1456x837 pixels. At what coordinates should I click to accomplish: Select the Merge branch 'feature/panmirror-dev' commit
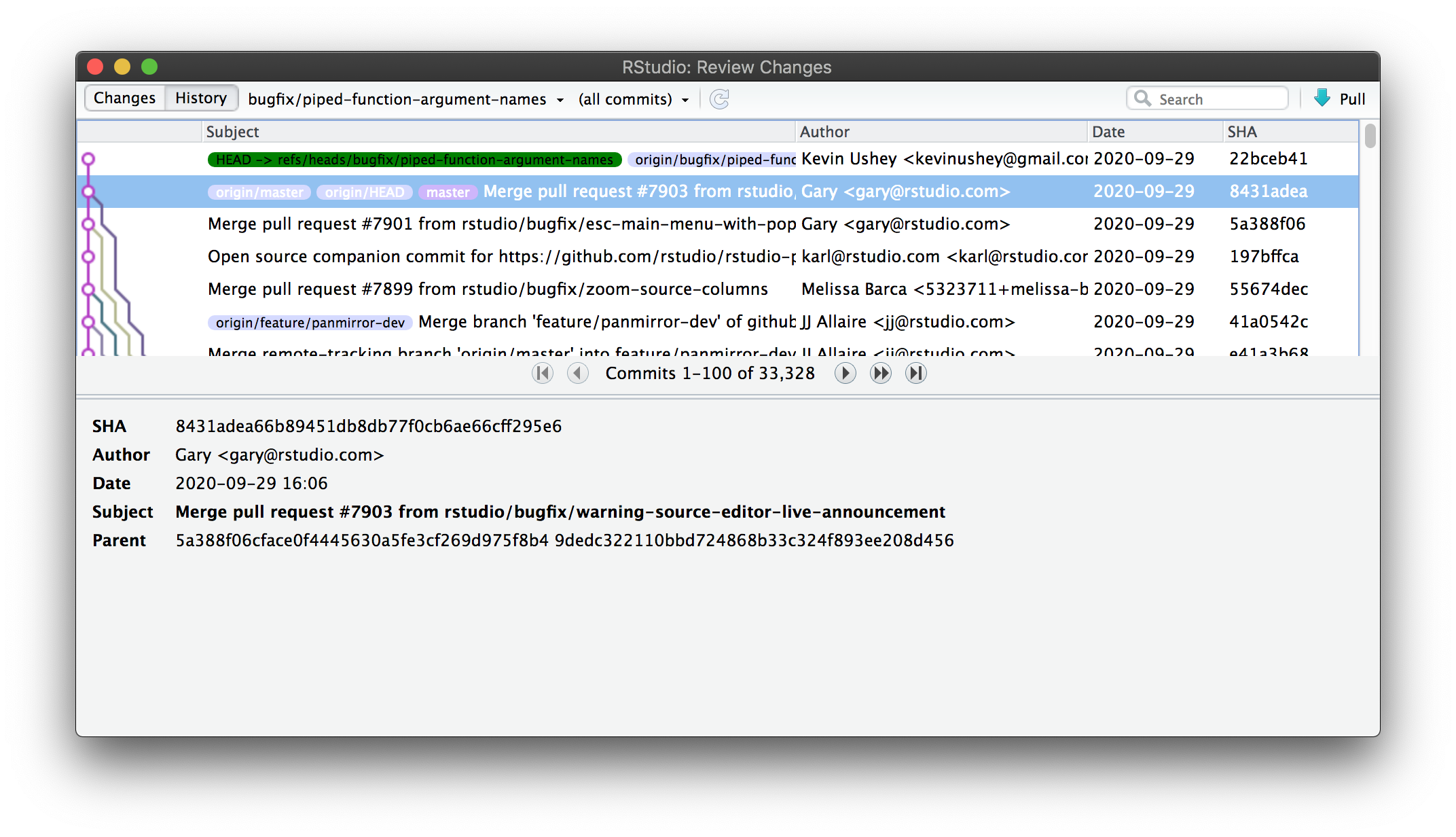(x=717, y=322)
